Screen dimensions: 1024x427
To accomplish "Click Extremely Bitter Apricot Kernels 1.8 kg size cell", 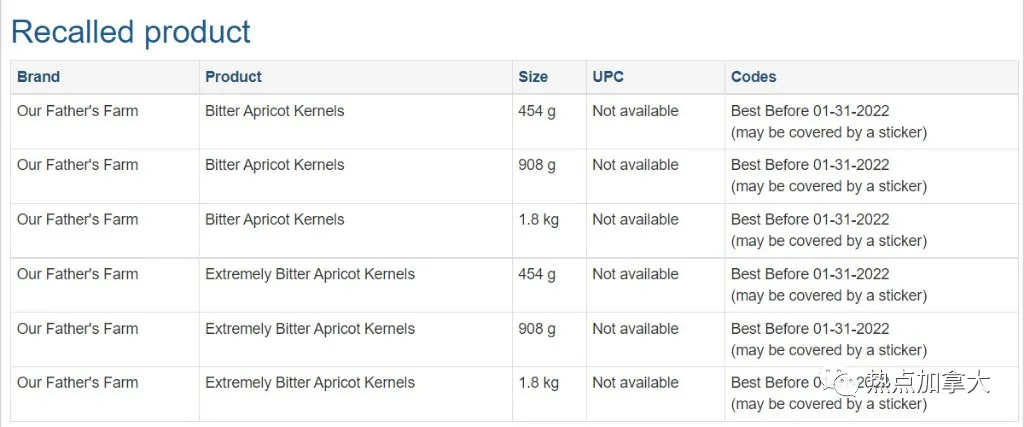I will tap(549, 394).
